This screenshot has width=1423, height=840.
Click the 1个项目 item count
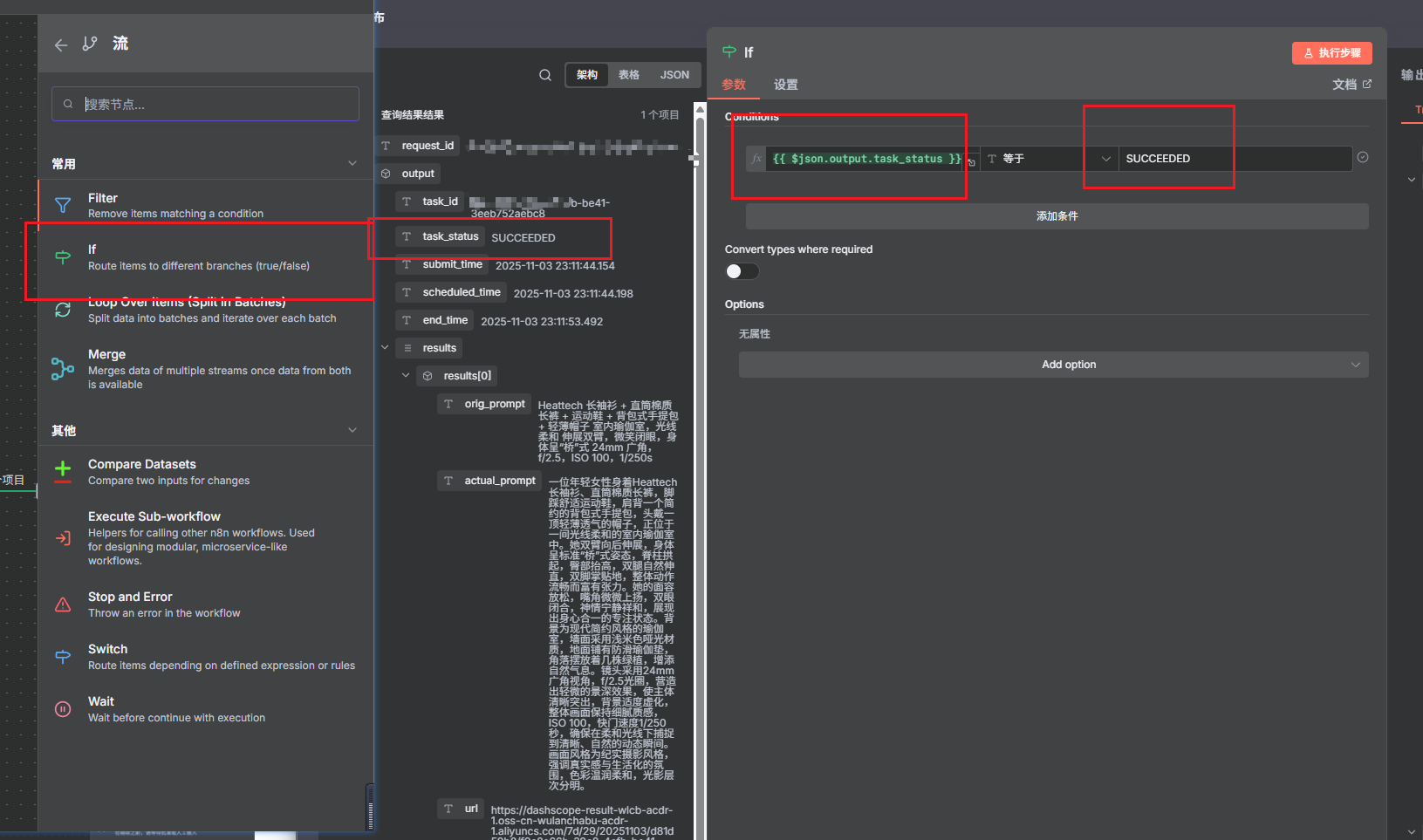pyautogui.click(x=660, y=115)
